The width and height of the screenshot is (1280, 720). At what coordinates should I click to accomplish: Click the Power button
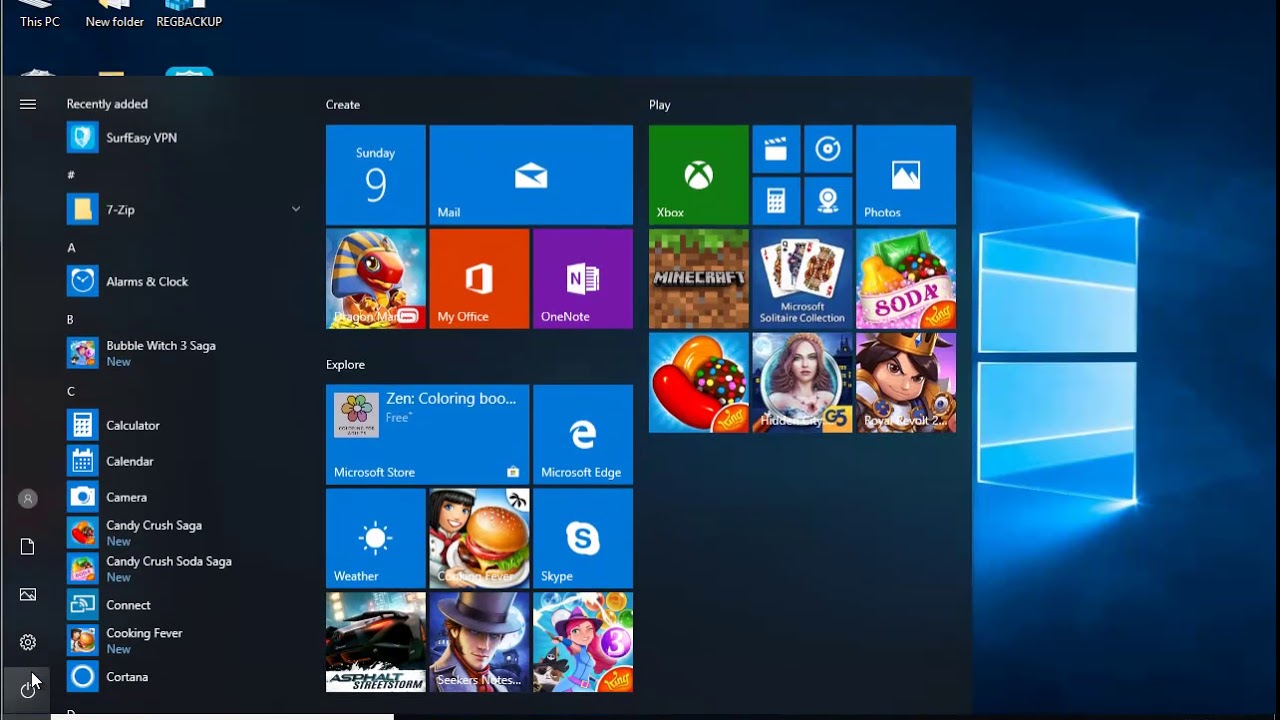coord(28,689)
